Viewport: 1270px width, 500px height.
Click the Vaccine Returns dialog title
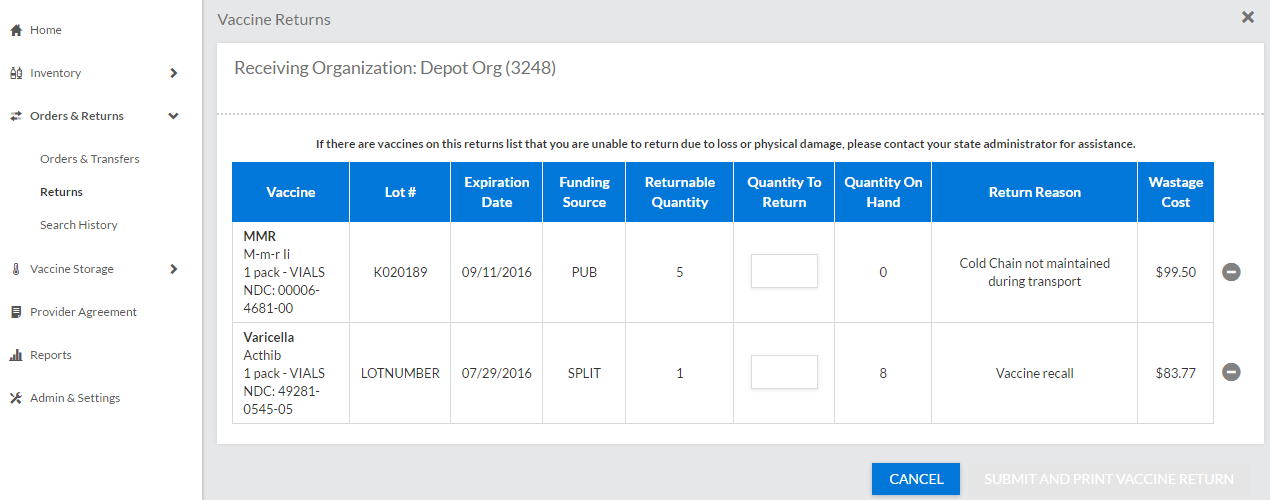click(274, 19)
